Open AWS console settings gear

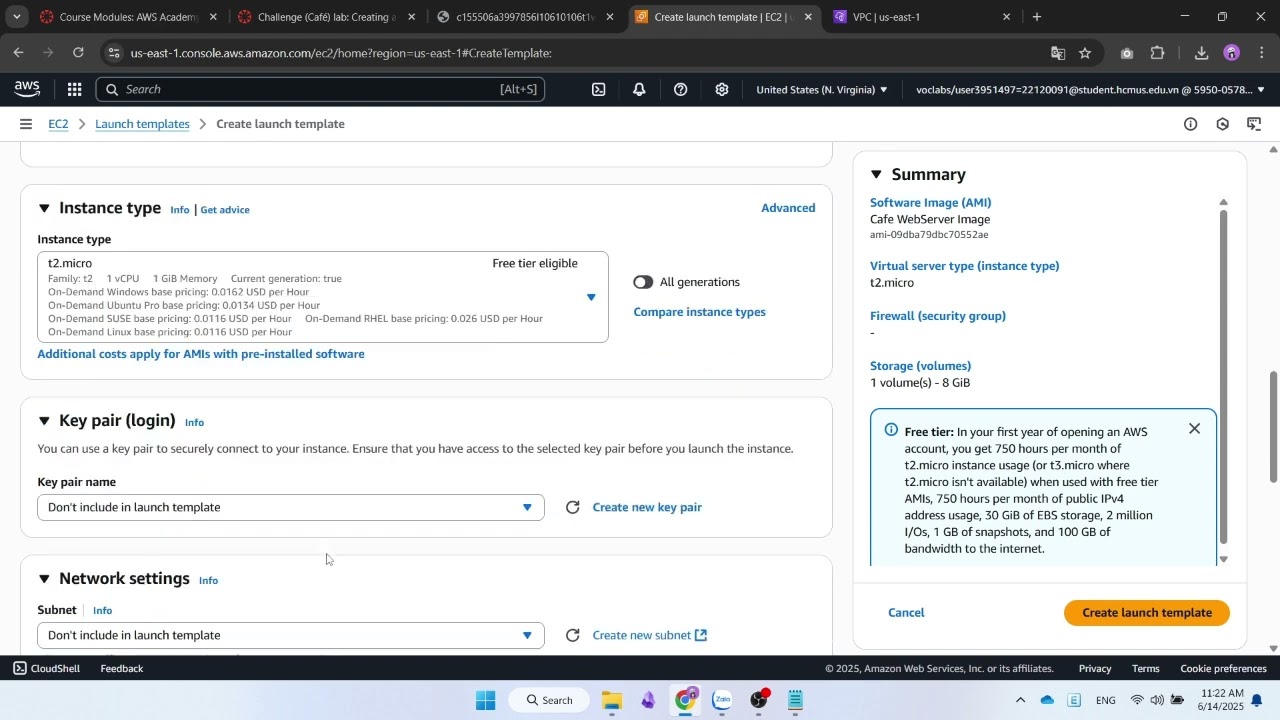click(722, 89)
